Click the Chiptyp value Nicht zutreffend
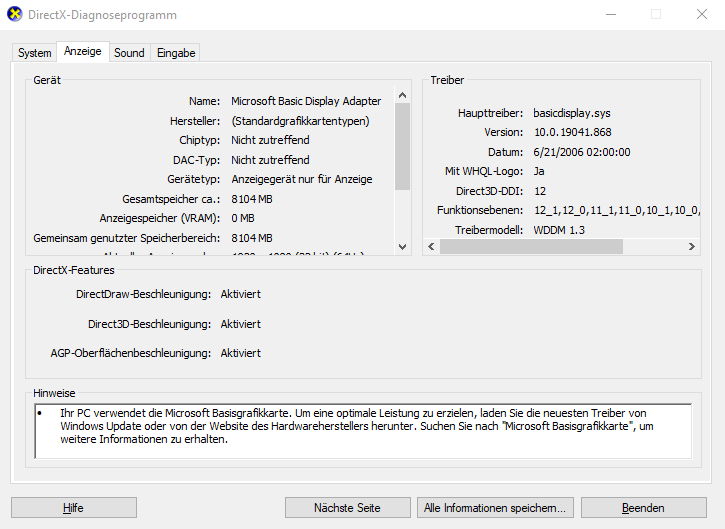The image size is (725, 529). click(270, 141)
